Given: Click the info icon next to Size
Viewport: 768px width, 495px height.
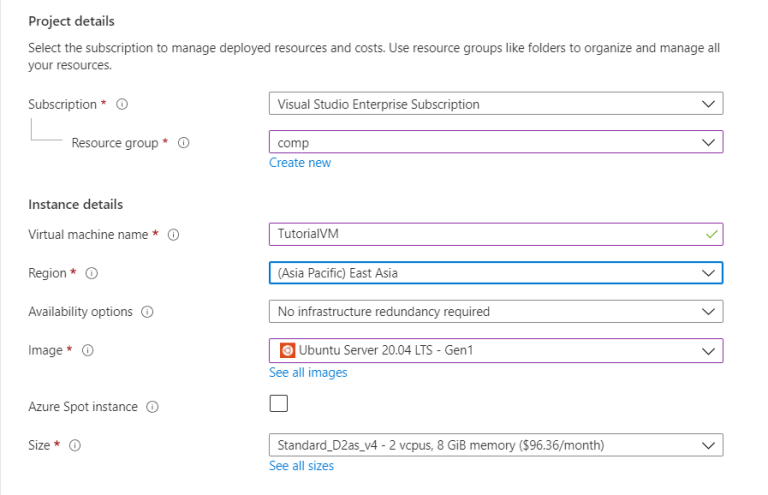Looking at the screenshot, I should pos(75,445).
